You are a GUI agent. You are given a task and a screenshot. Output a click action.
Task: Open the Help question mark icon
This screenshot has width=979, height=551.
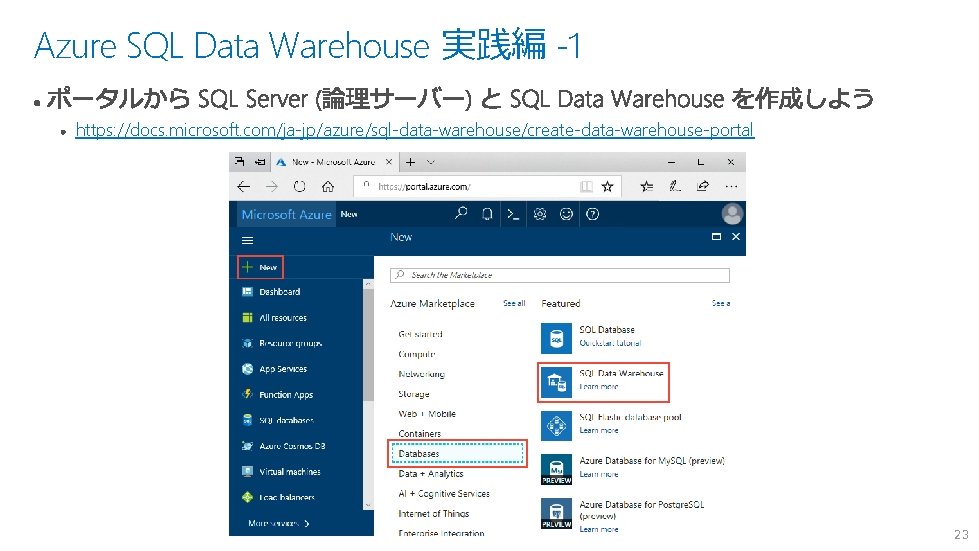tap(593, 214)
